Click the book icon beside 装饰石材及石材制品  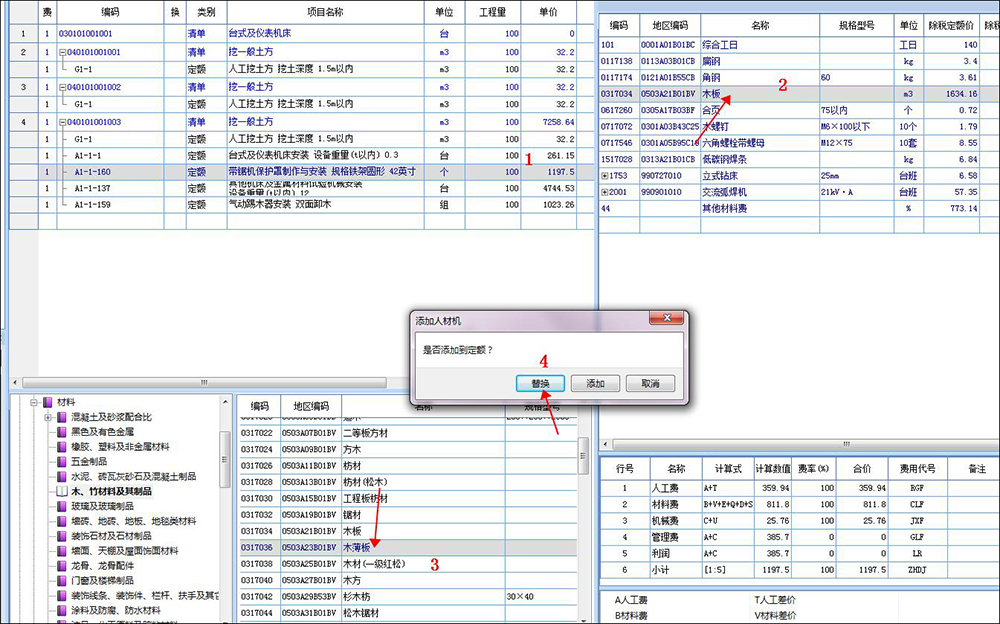[62, 536]
